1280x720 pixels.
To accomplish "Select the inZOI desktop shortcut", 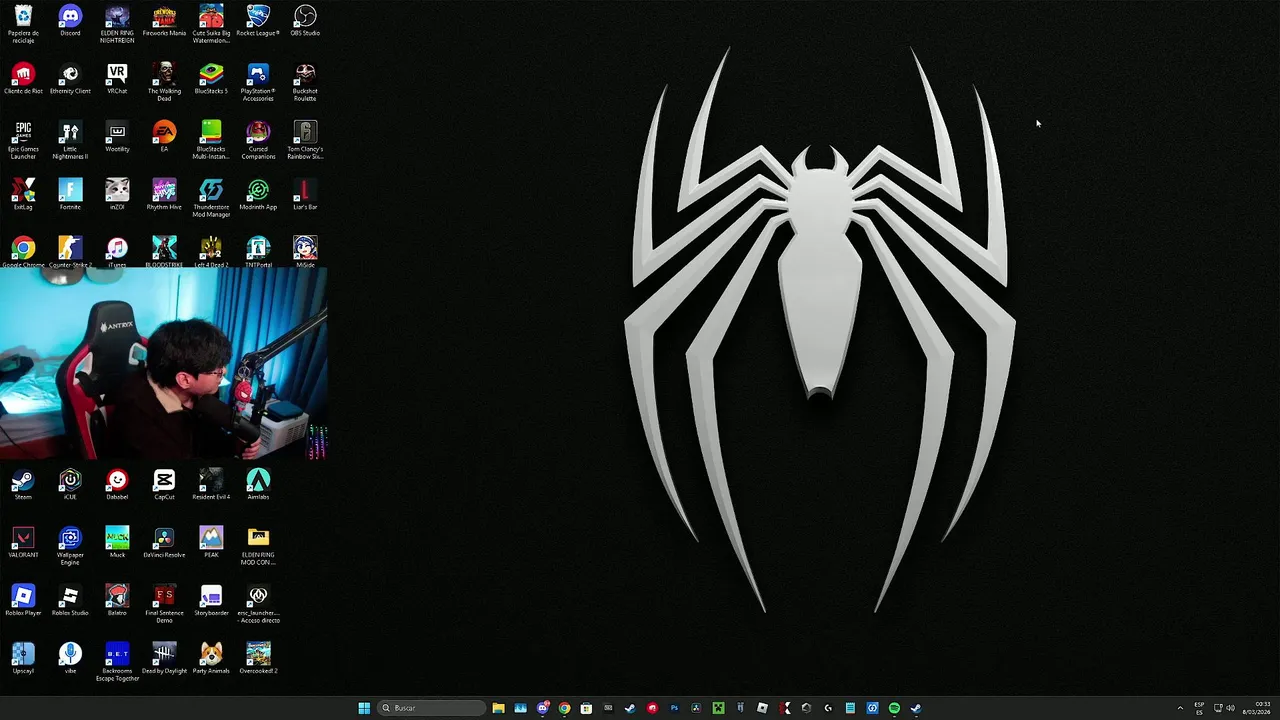I will click(x=117, y=195).
